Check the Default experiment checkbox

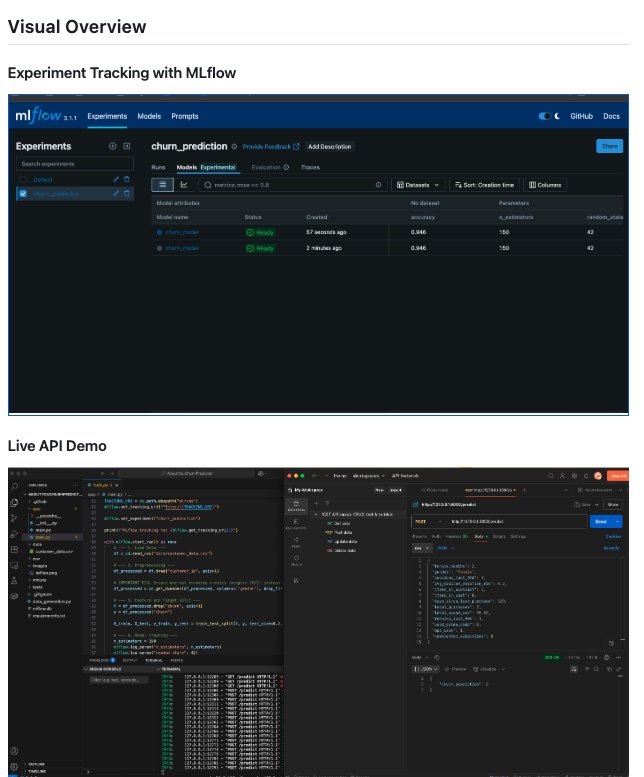(23, 179)
